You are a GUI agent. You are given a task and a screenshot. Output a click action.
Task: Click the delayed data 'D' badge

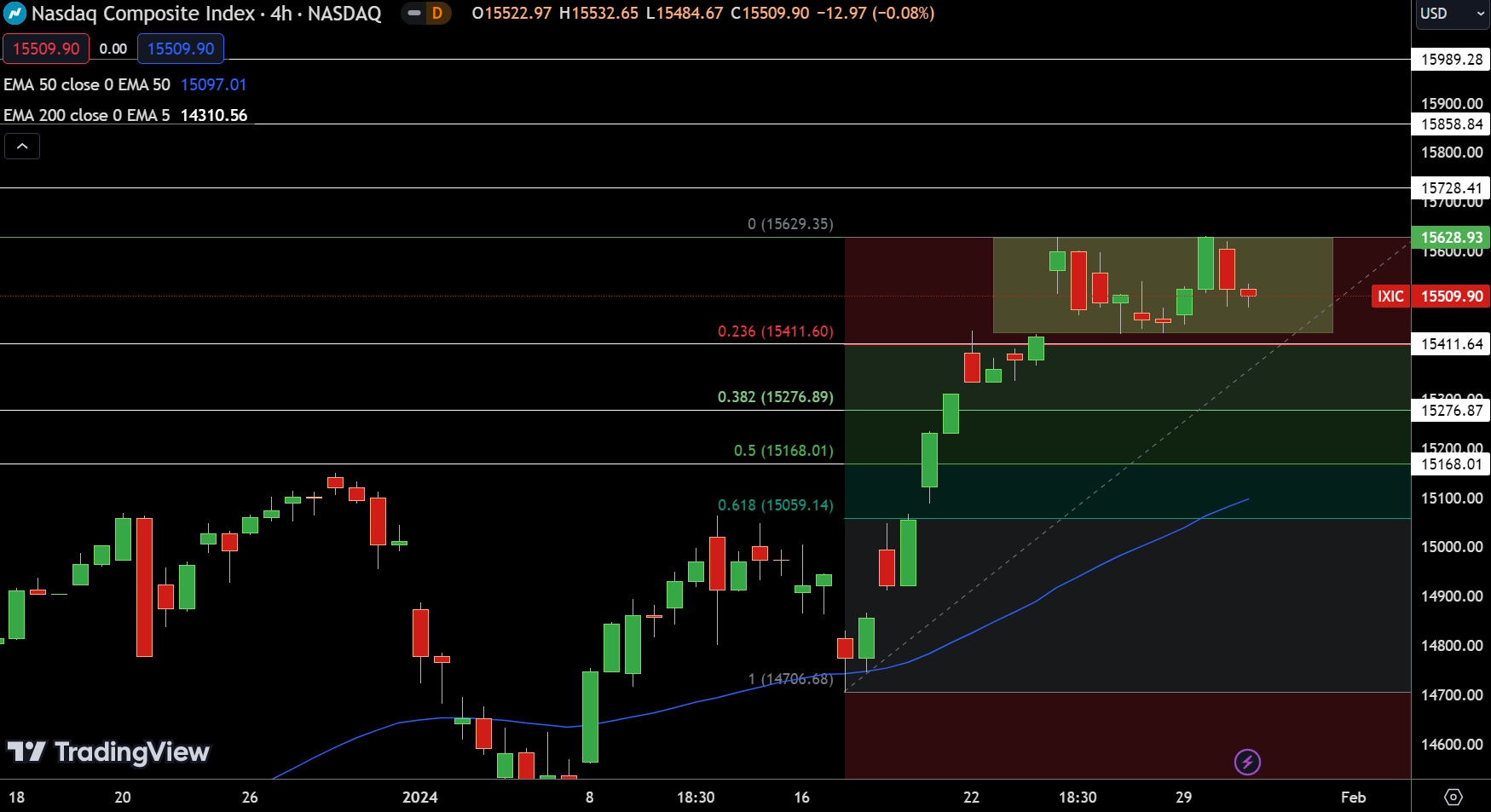tap(437, 14)
